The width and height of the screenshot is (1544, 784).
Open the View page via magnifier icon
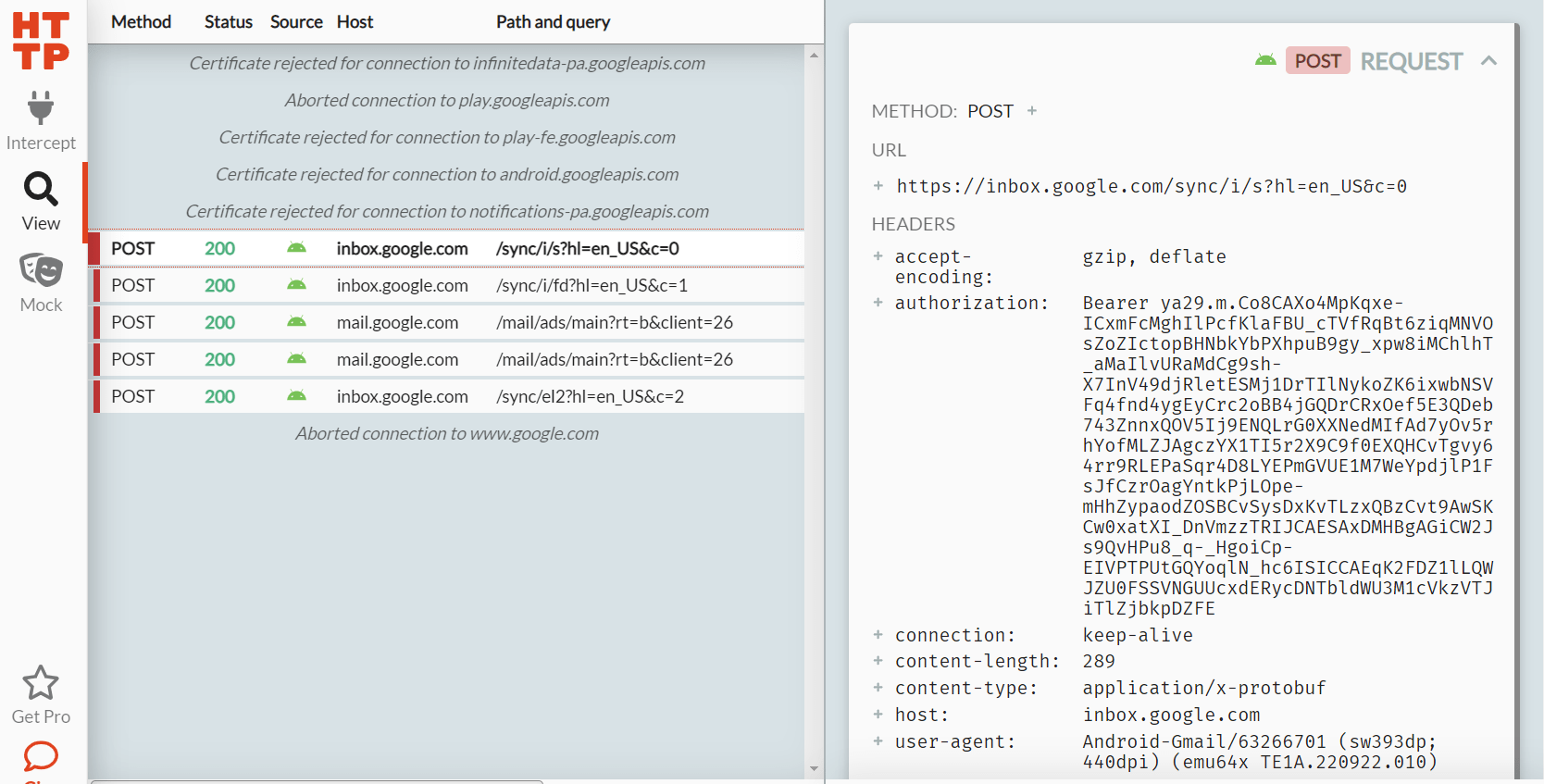41,190
